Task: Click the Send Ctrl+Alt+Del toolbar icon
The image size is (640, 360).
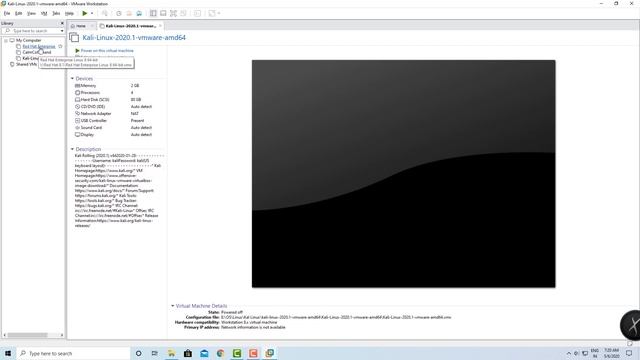Action: tap(104, 13)
